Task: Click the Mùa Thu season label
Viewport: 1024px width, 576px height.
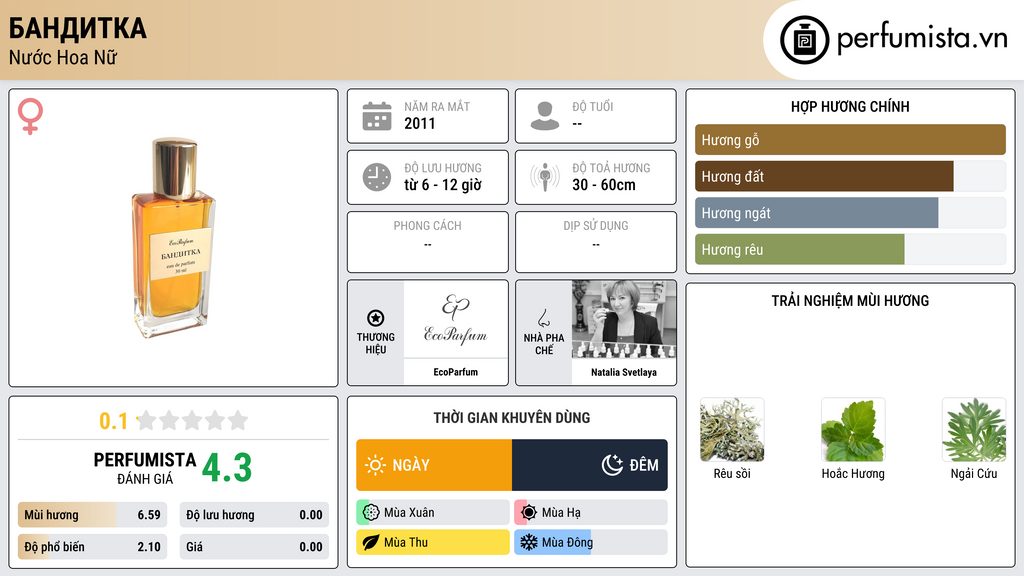Action: click(x=406, y=542)
